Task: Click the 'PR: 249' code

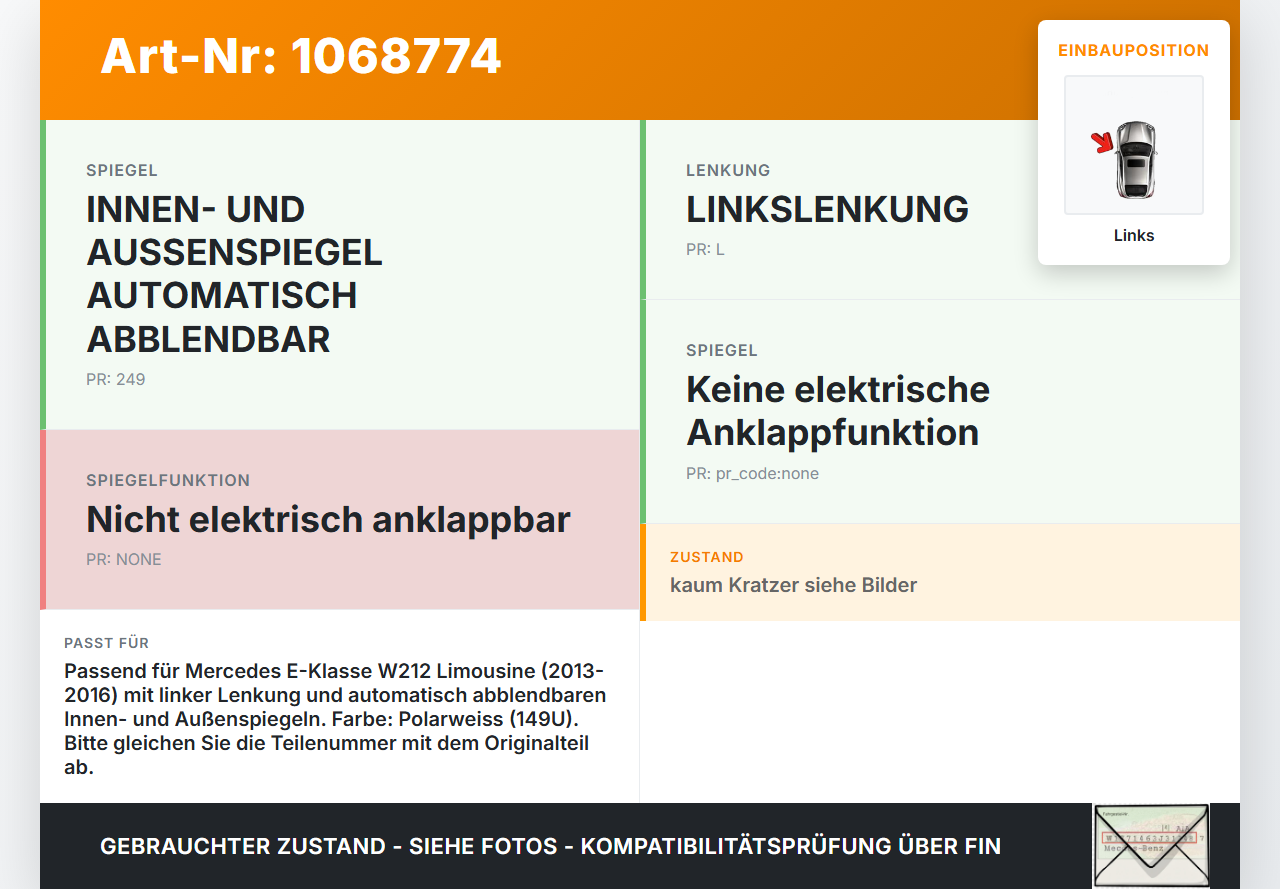Action: 116,379
